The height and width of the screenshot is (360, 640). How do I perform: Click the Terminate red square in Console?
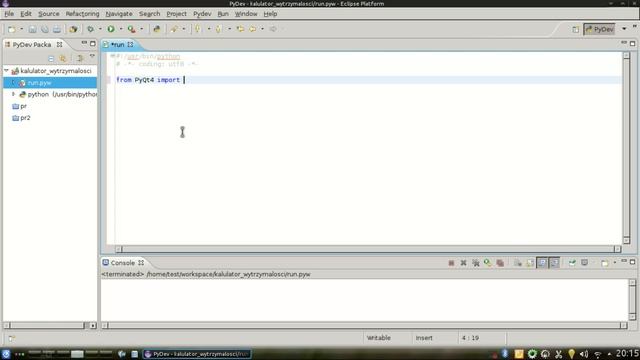pyautogui.click(x=451, y=263)
